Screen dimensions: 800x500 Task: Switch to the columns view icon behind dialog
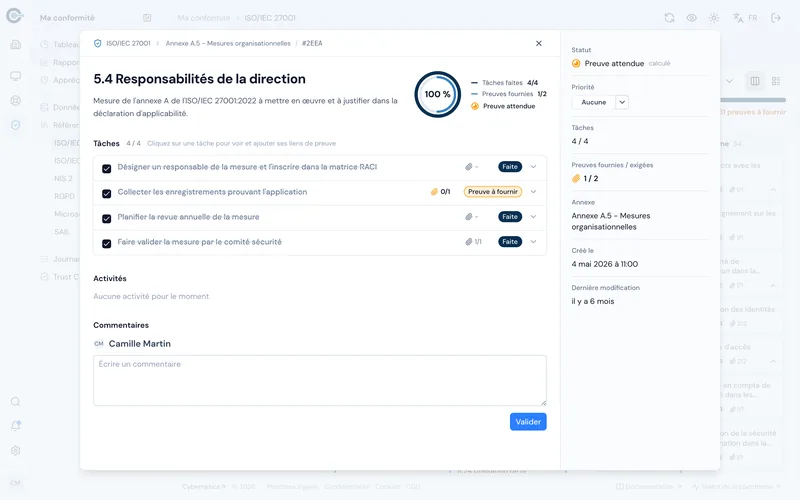(755, 81)
